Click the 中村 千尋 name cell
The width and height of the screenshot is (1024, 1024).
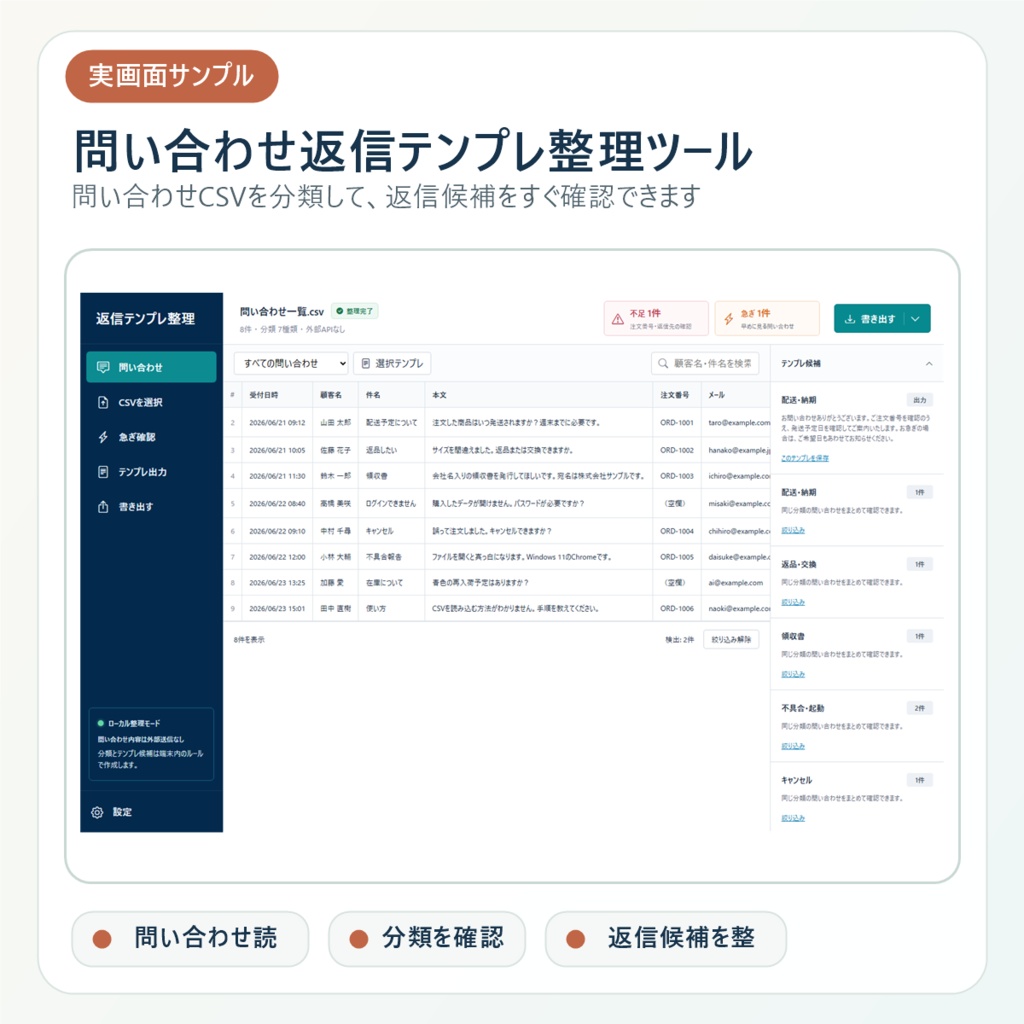coord(336,531)
